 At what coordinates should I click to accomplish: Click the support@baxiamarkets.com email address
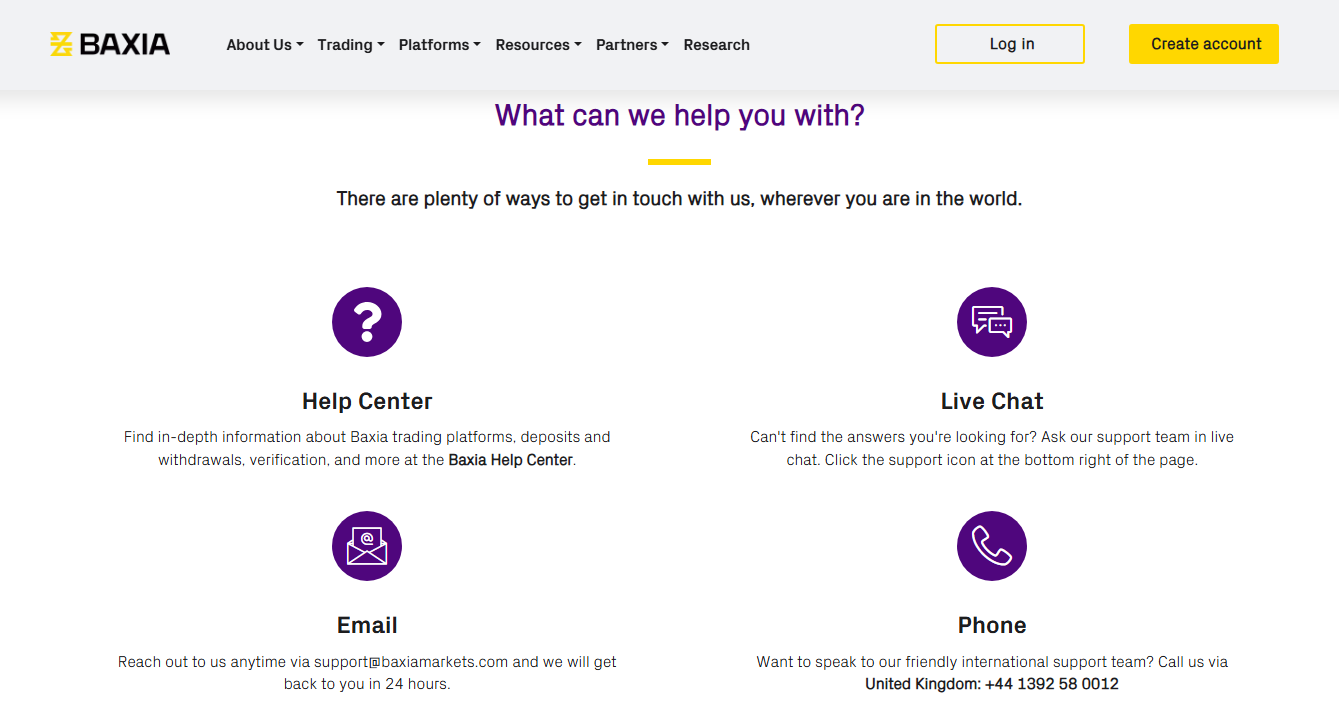click(411, 662)
